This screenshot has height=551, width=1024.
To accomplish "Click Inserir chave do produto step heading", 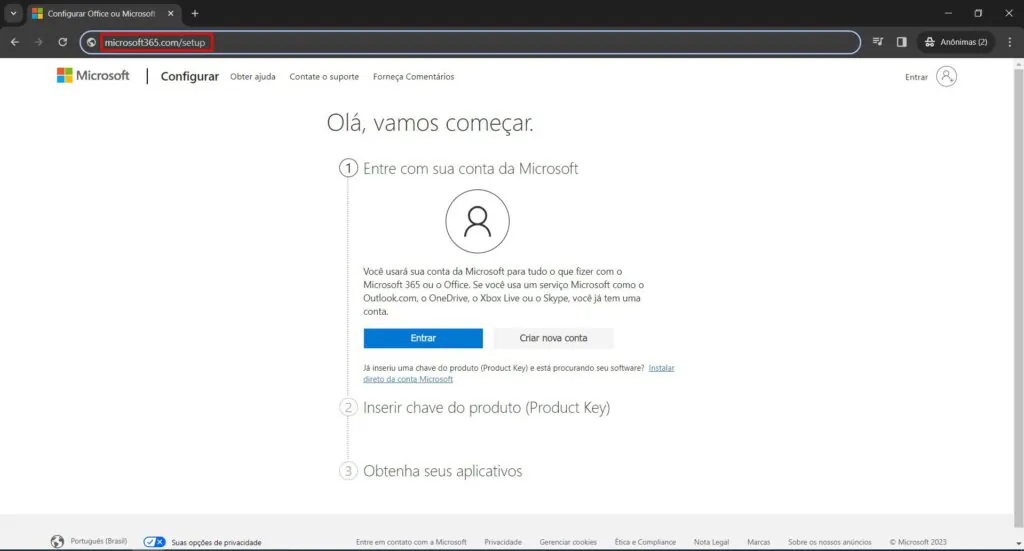I will pos(487,407).
